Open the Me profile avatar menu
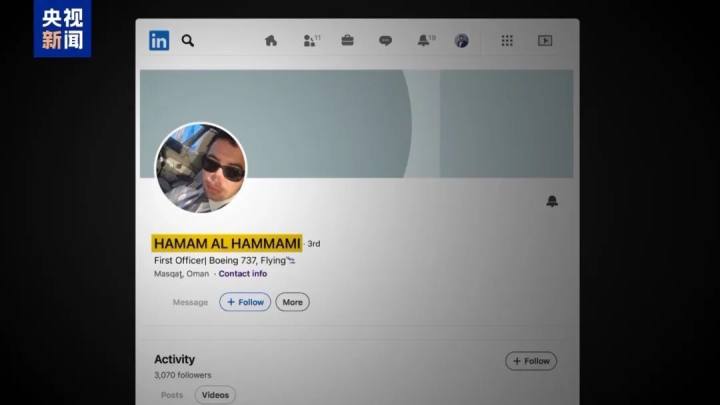 (461, 41)
